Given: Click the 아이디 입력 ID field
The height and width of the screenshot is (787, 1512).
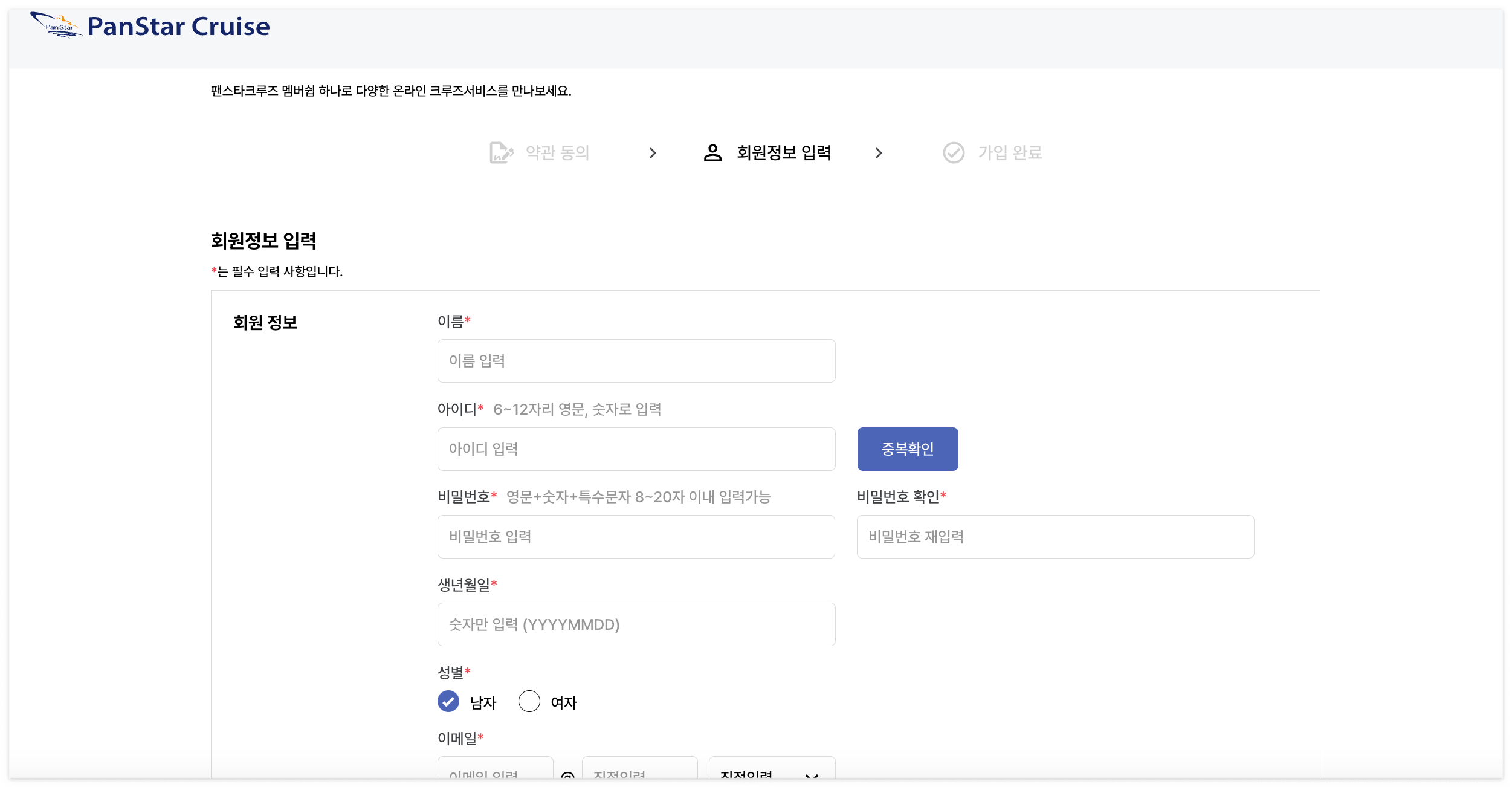Looking at the screenshot, I should tap(636, 449).
